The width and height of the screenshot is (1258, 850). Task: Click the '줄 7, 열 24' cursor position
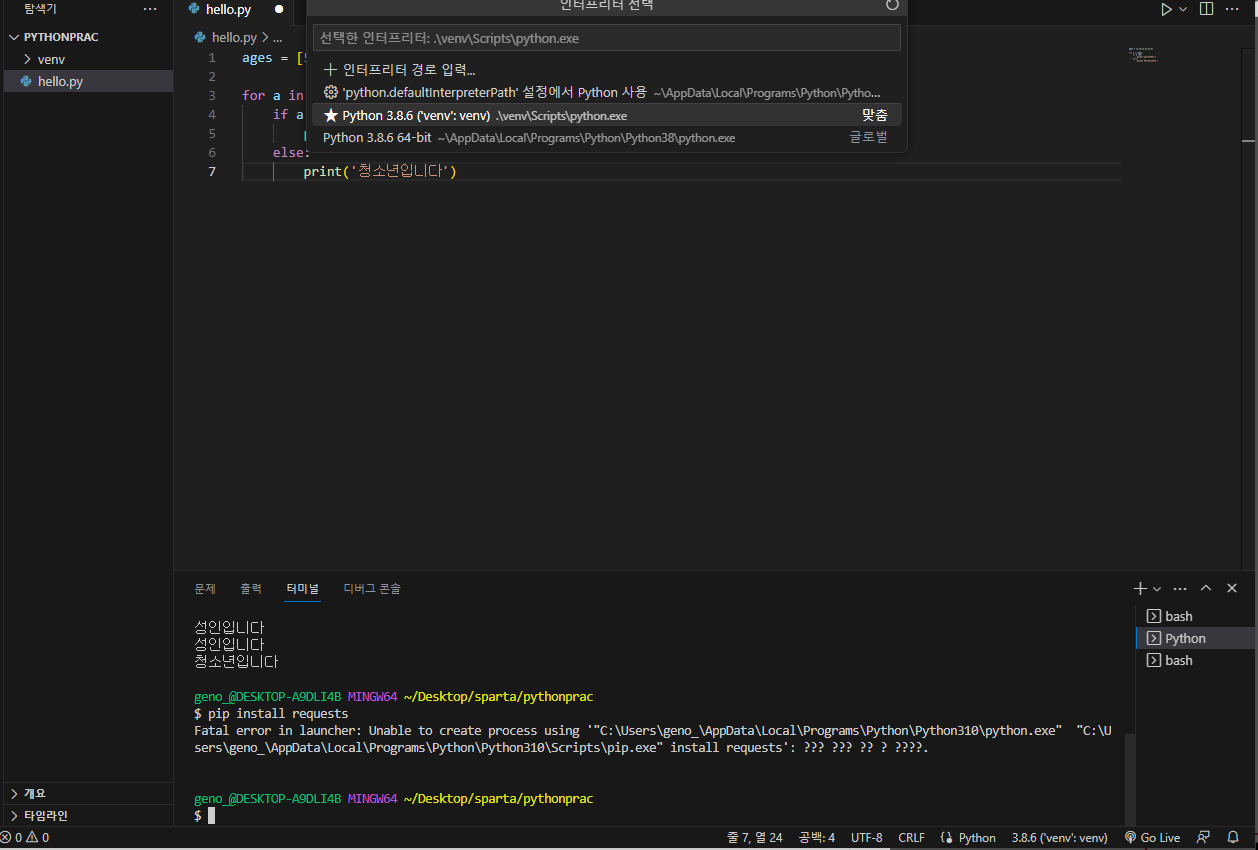click(x=755, y=838)
